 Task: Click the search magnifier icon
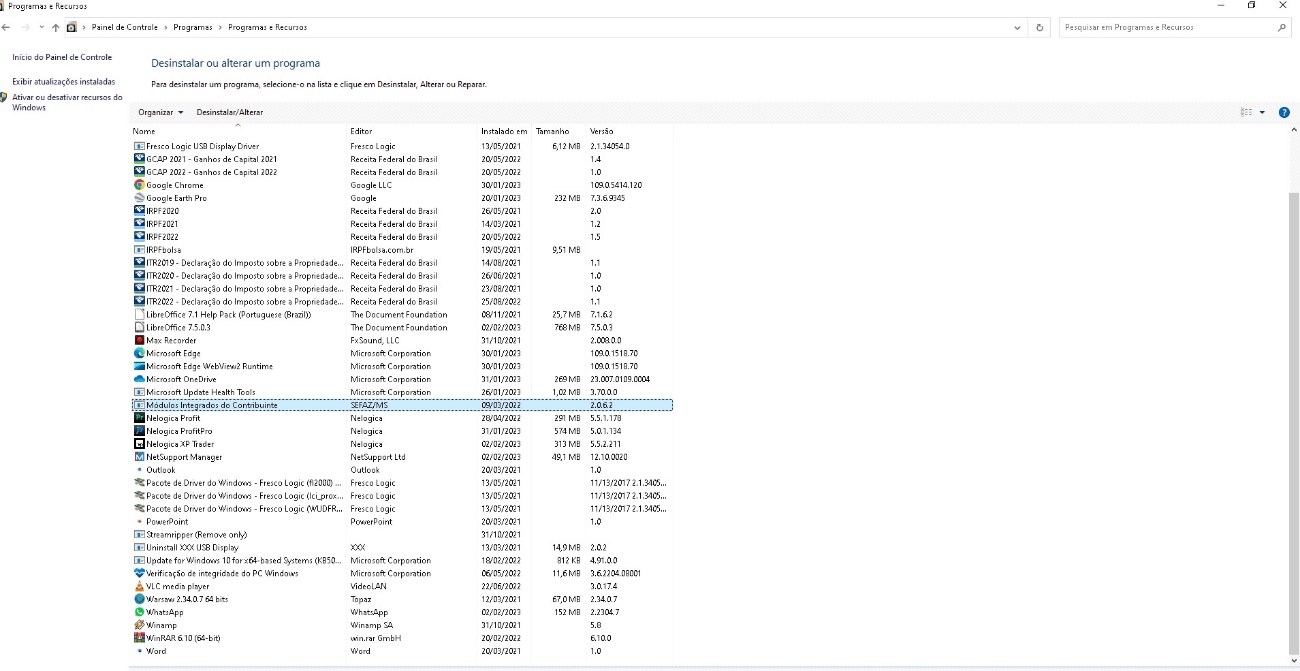tap(1283, 28)
